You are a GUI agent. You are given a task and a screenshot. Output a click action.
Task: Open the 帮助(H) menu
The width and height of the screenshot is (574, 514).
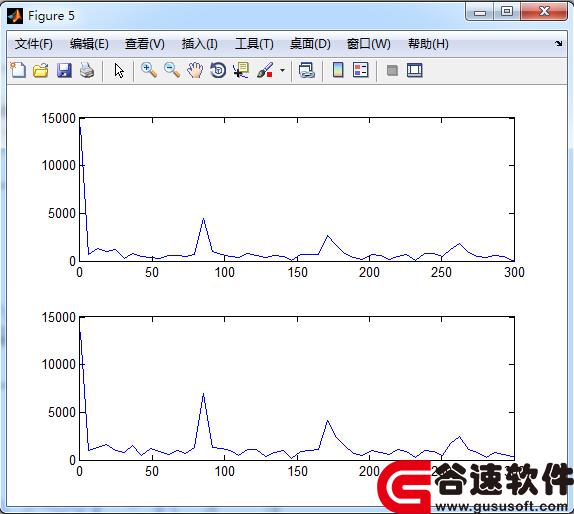click(428, 44)
